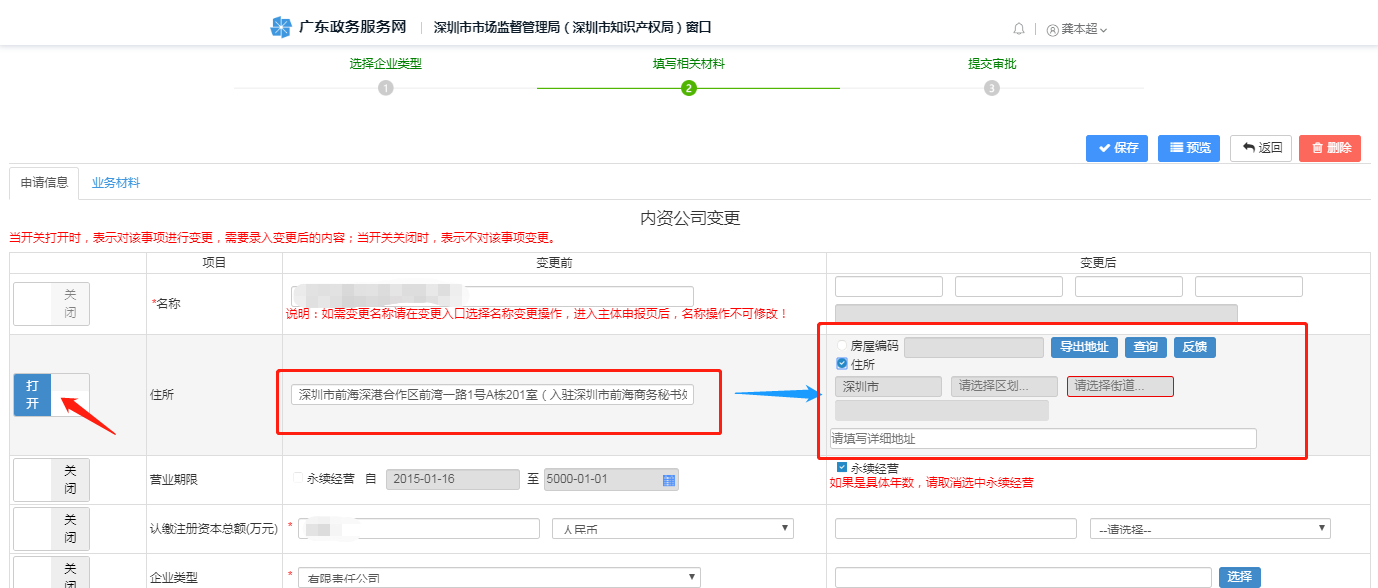Click the 请填写详细地址 address input field
This screenshot has width=1378, height=588.
click(1042, 439)
